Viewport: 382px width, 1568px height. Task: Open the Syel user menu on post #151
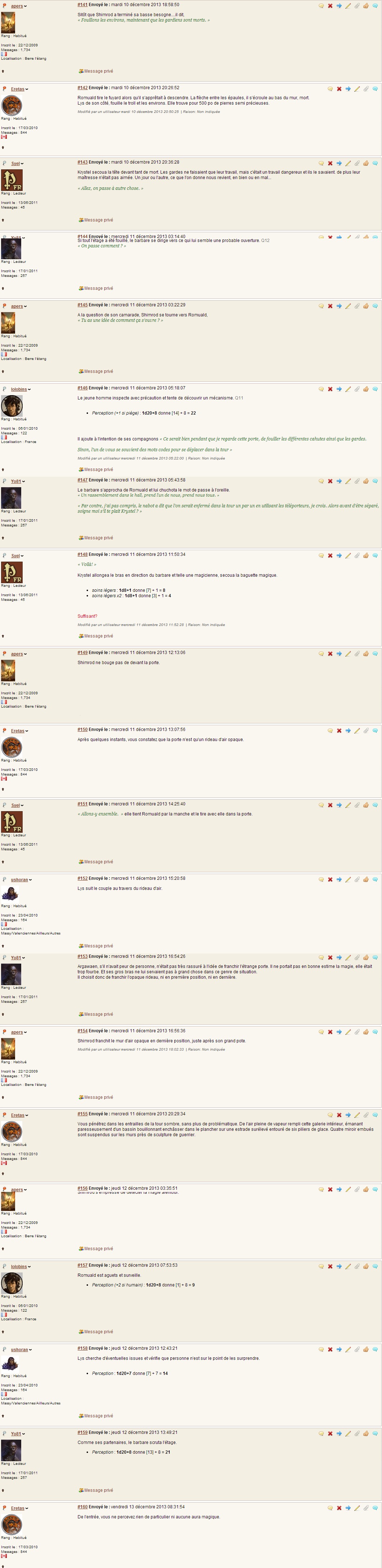click(x=17, y=805)
